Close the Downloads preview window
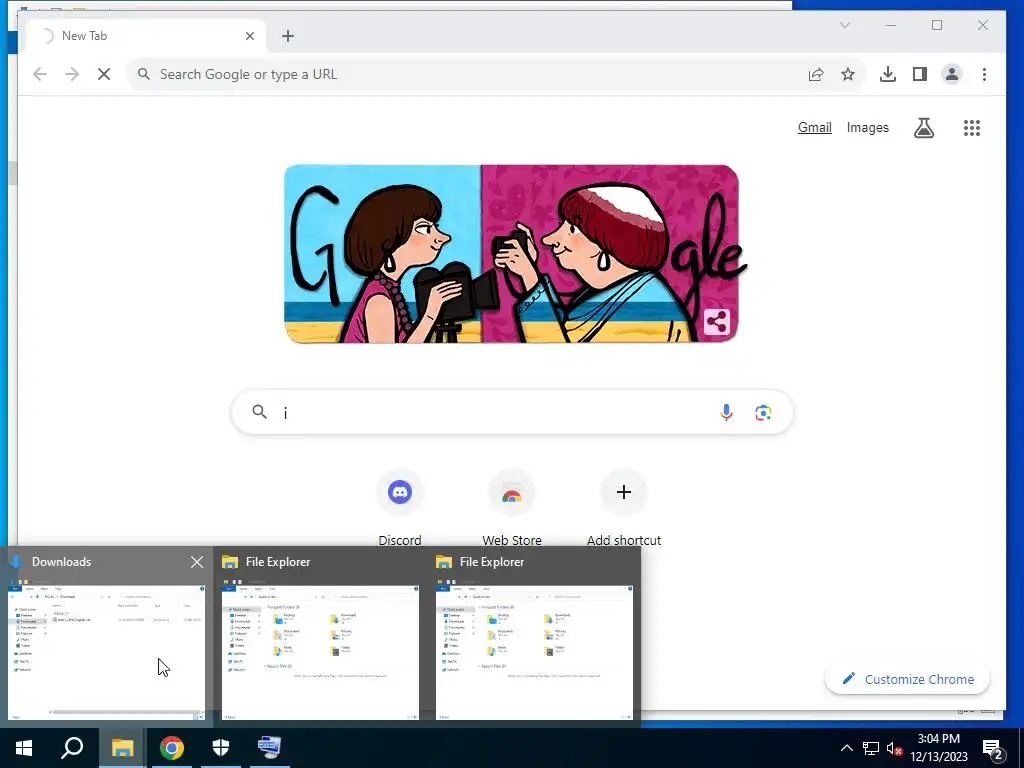This screenshot has width=1024, height=768. 197,562
